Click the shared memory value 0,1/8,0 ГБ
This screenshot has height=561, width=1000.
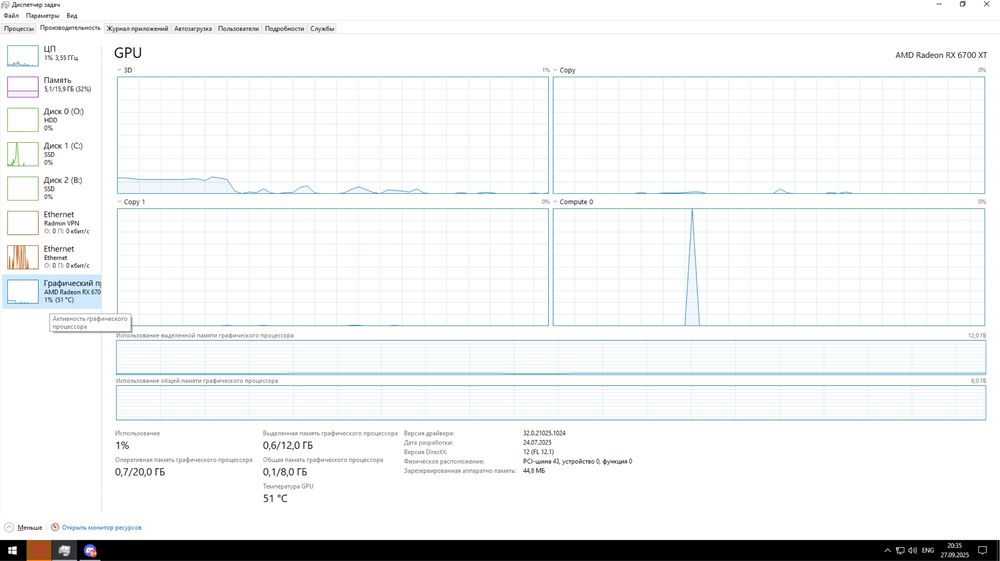click(284, 472)
